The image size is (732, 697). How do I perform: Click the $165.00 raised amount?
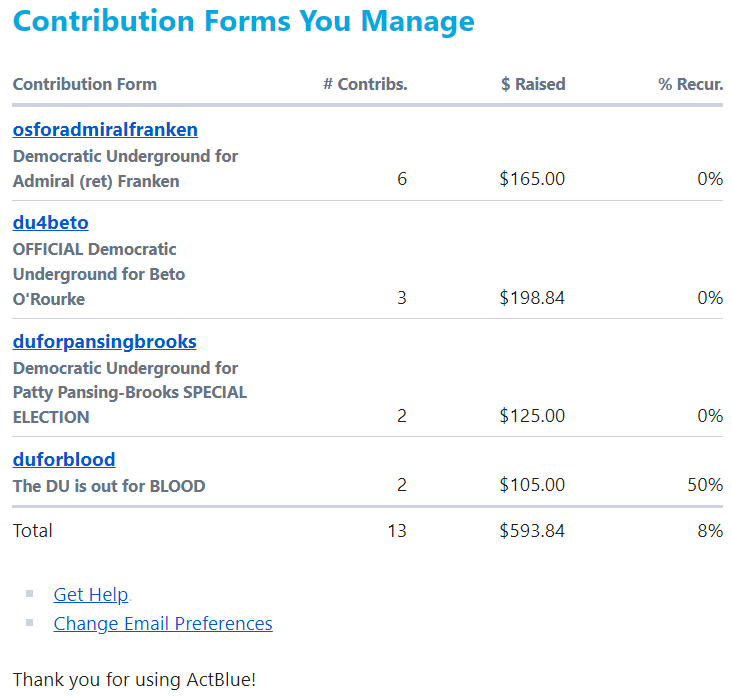pos(532,179)
